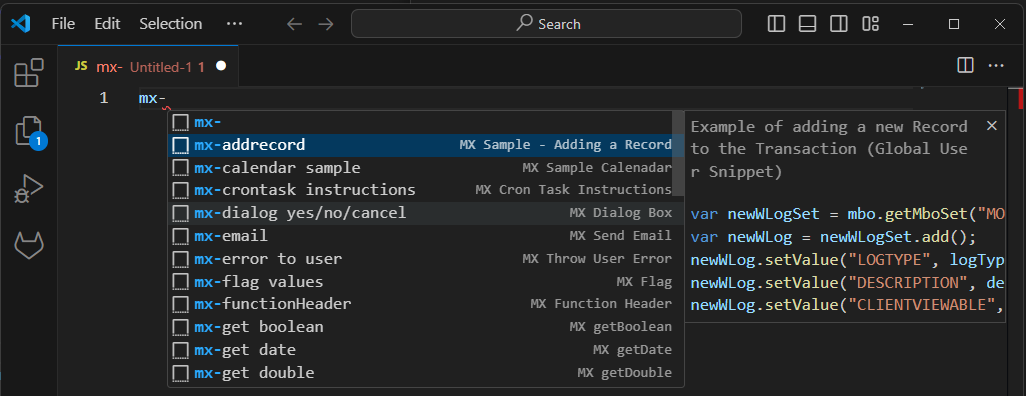Screen dimensions: 1026x396
Task: Click the suggestion list scrollbar thumb
Action: point(679,154)
